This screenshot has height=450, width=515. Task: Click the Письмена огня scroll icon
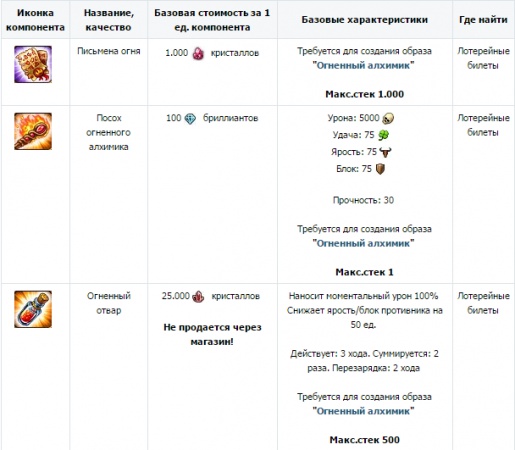coord(33,64)
